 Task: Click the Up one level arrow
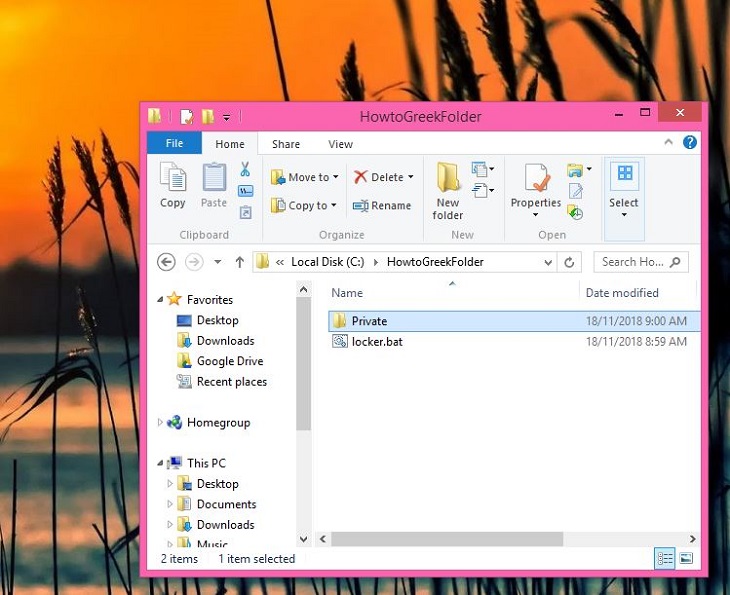[x=239, y=262]
